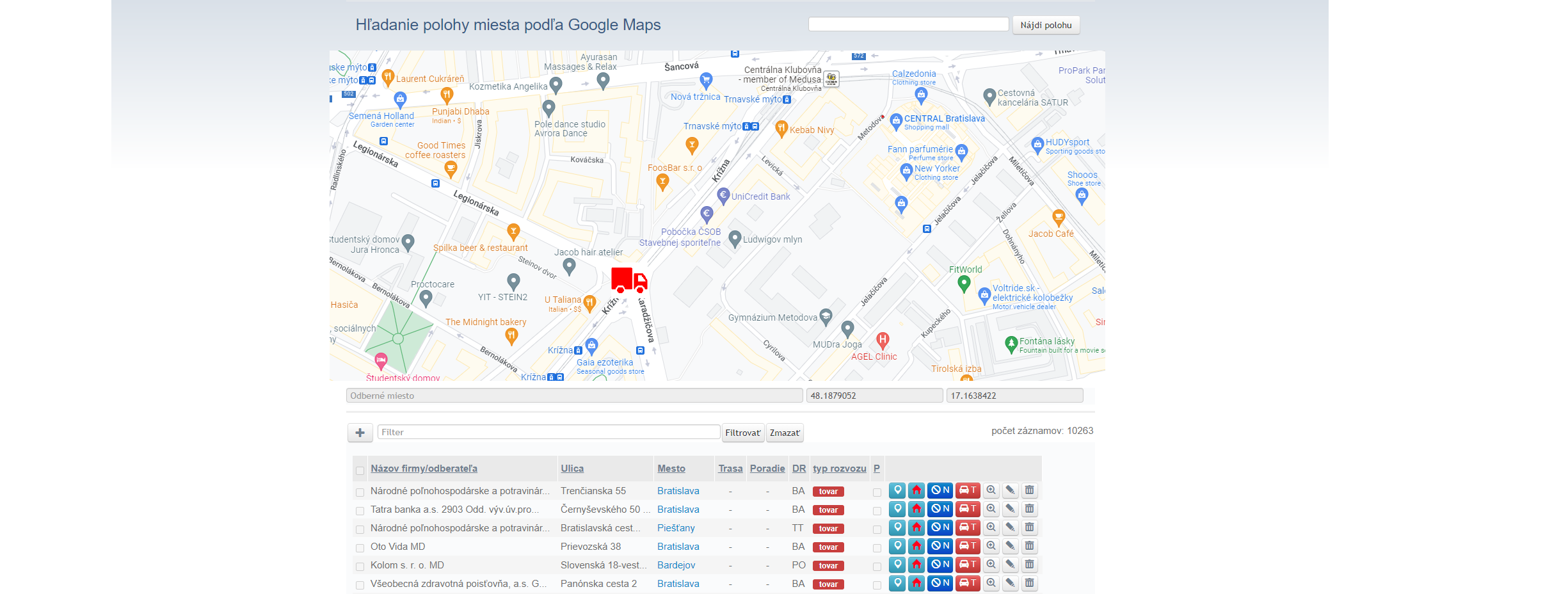Toggle the P column checkbox for Tatra banka
This screenshot has height=594, width=1568.
click(x=877, y=511)
